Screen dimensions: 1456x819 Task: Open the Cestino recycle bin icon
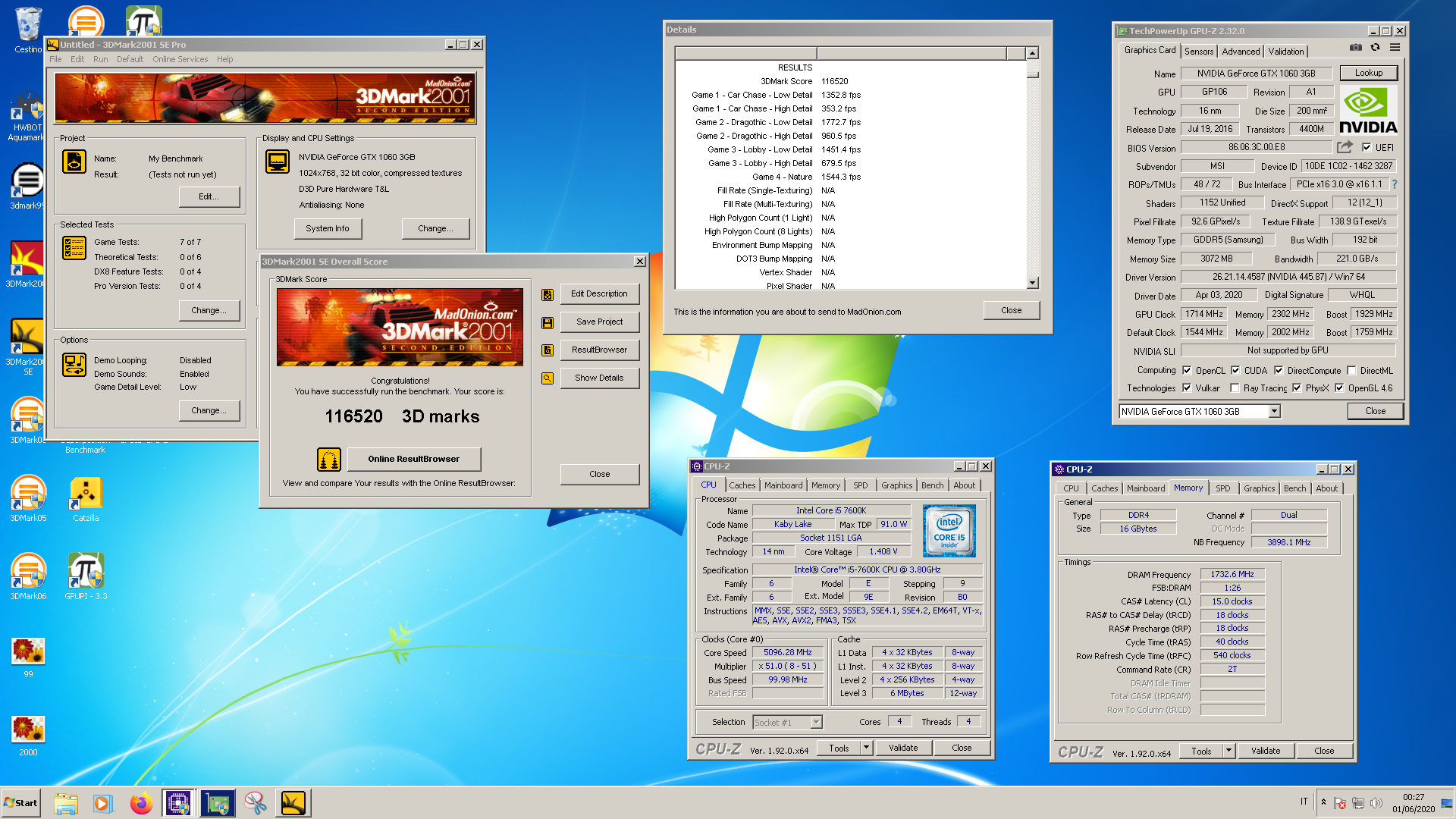click(28, 30)
